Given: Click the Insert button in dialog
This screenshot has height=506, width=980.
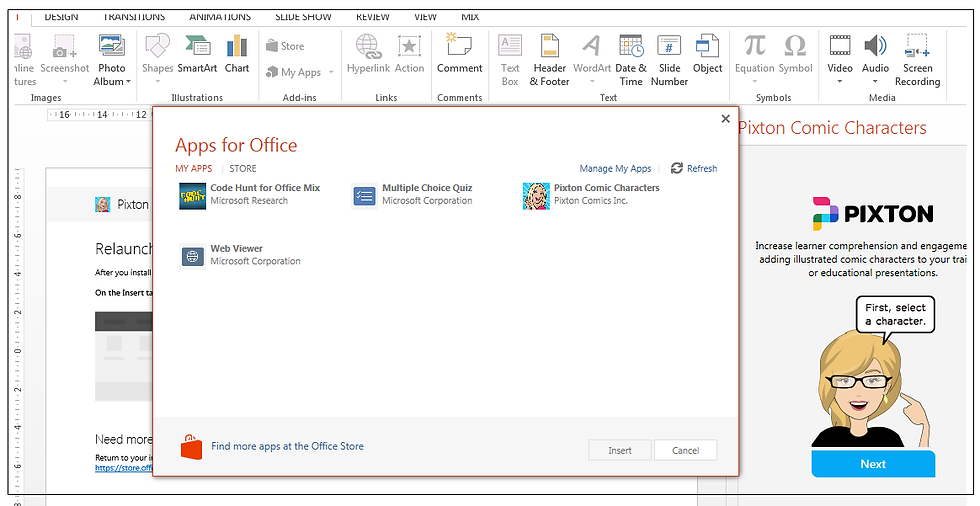Looking at the screenshot, I should (620, 450).
